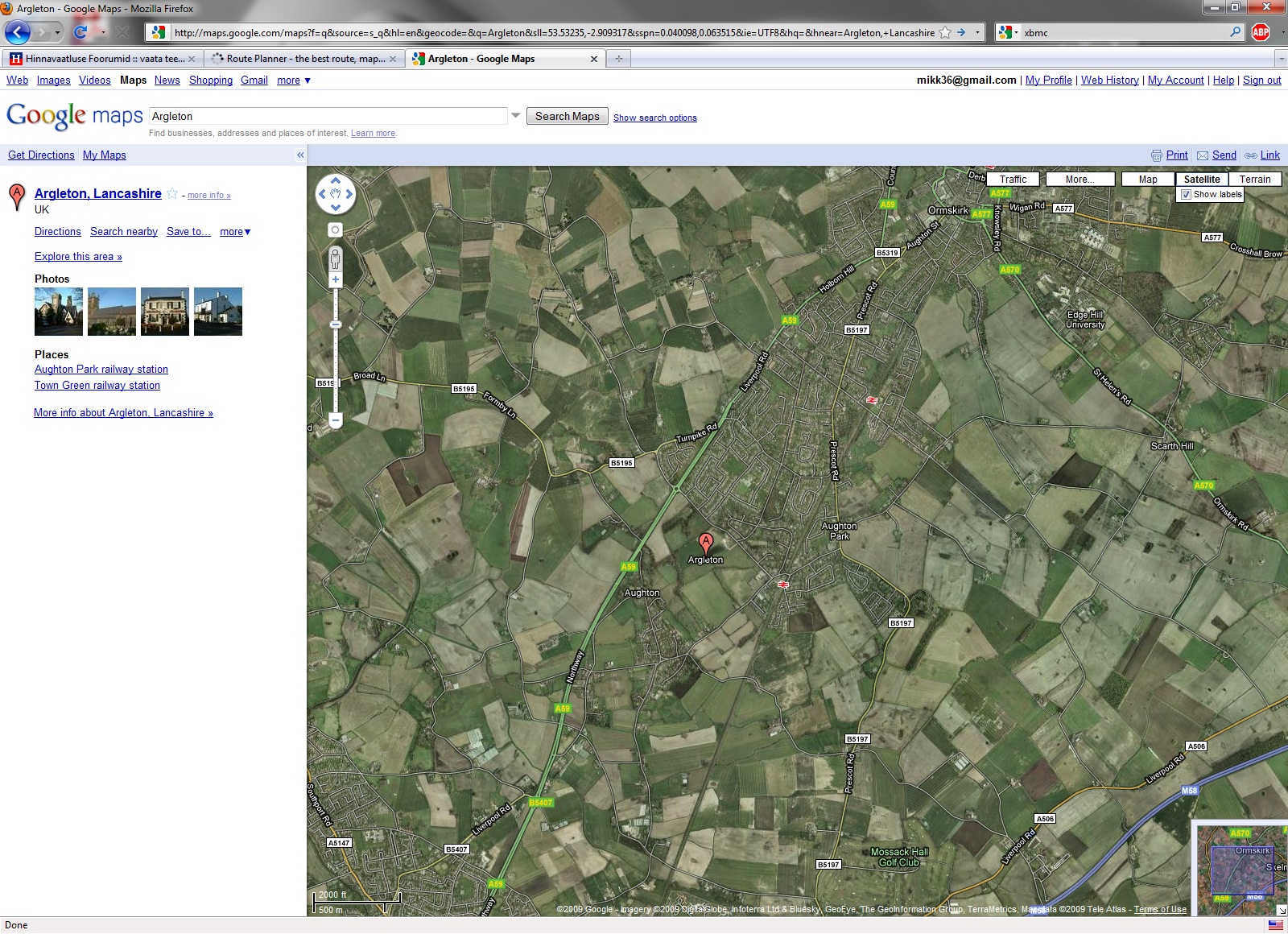Viewport: 1288px width, 934px height.
Task: Open Town Green railway station place
Action: click(97, 386)
